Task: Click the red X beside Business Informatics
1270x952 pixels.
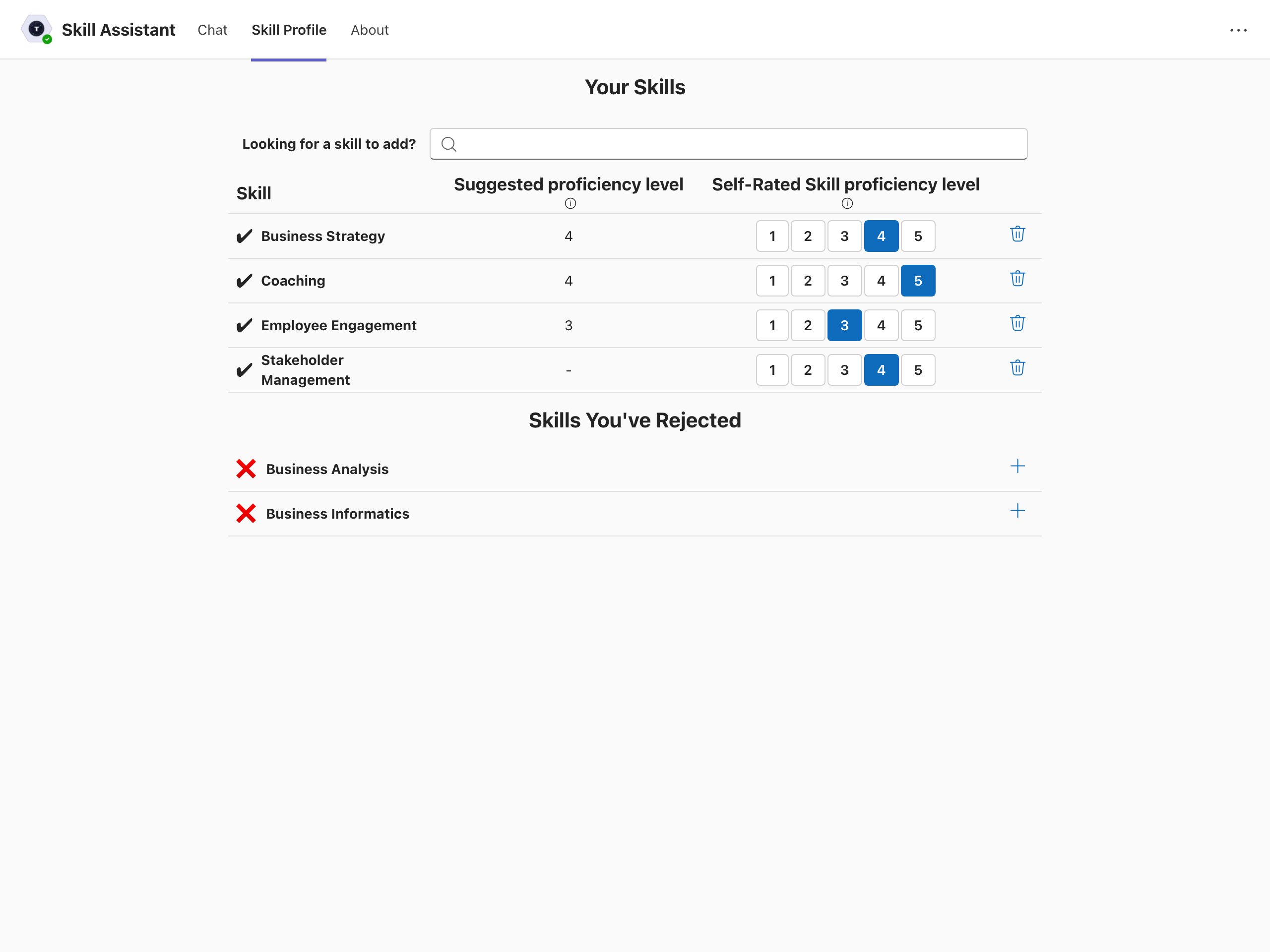Action: (x=246, y=514)
